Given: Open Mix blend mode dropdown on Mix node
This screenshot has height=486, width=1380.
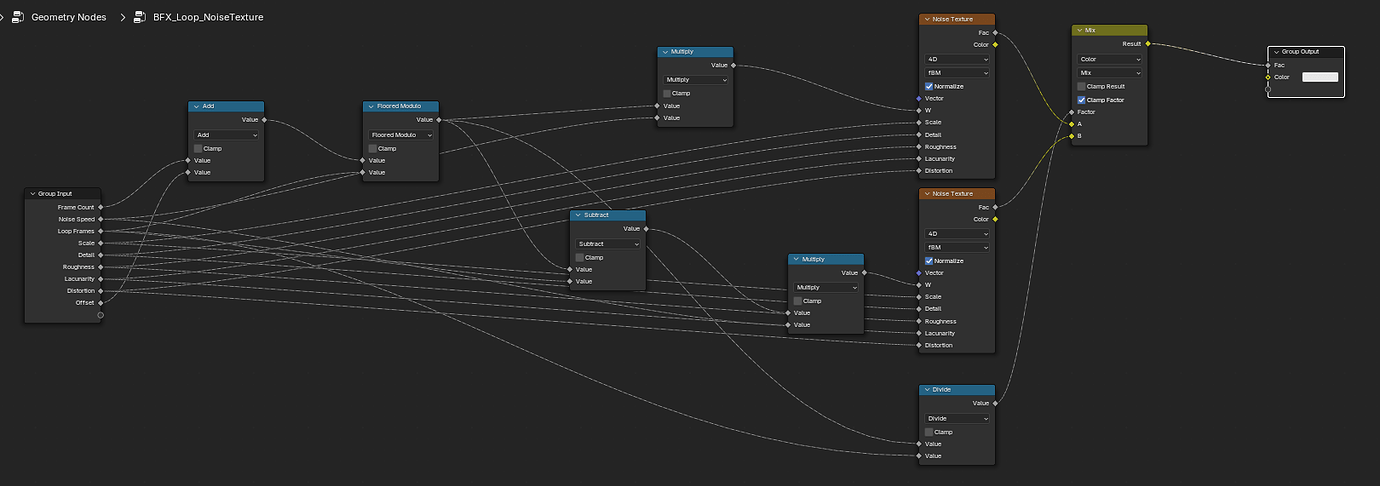Looking at the screenshot, I should pyautogui.click(x=1110, y=72).
